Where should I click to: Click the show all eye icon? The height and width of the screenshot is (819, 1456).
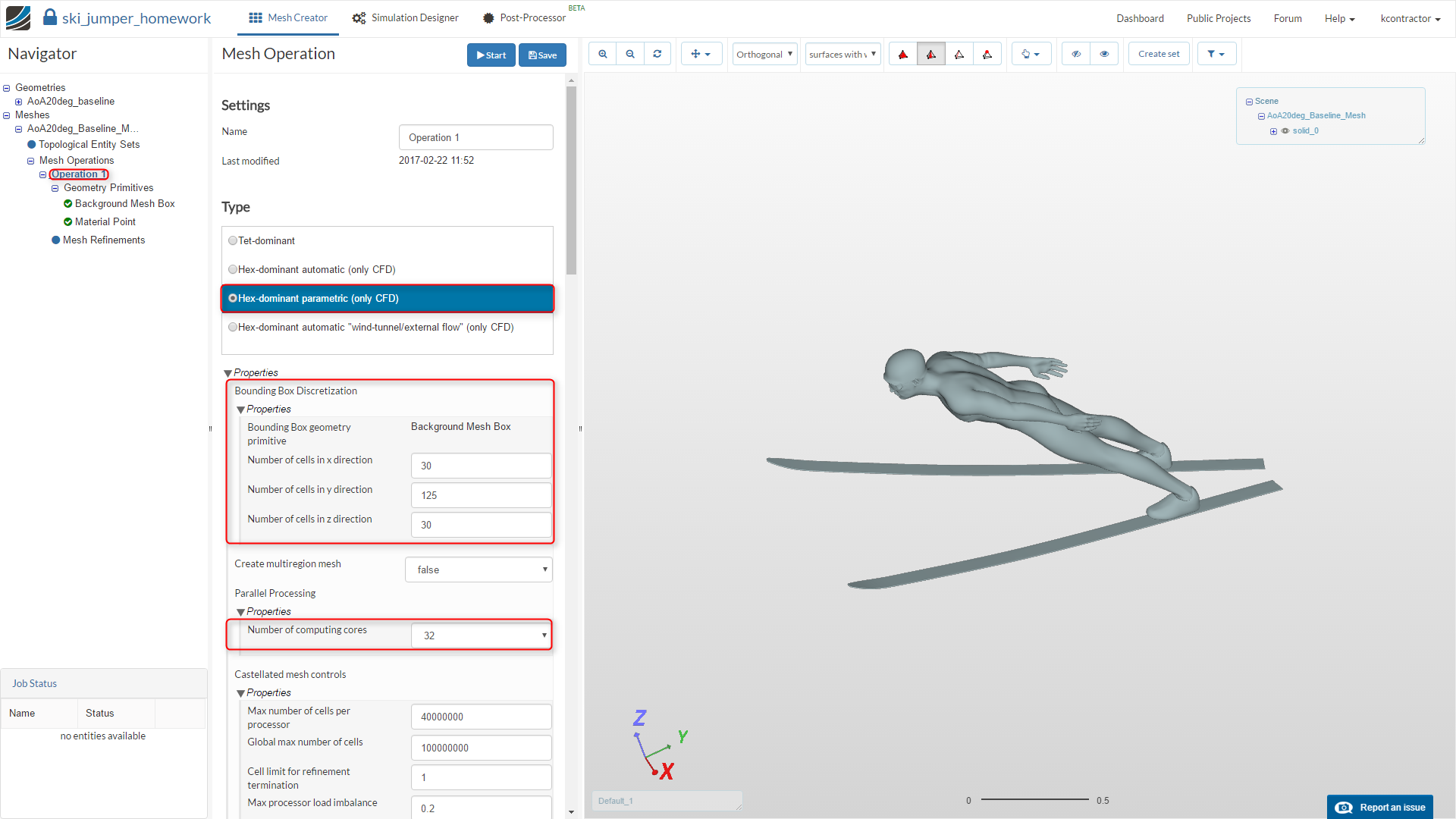[x=1104, y=54]
